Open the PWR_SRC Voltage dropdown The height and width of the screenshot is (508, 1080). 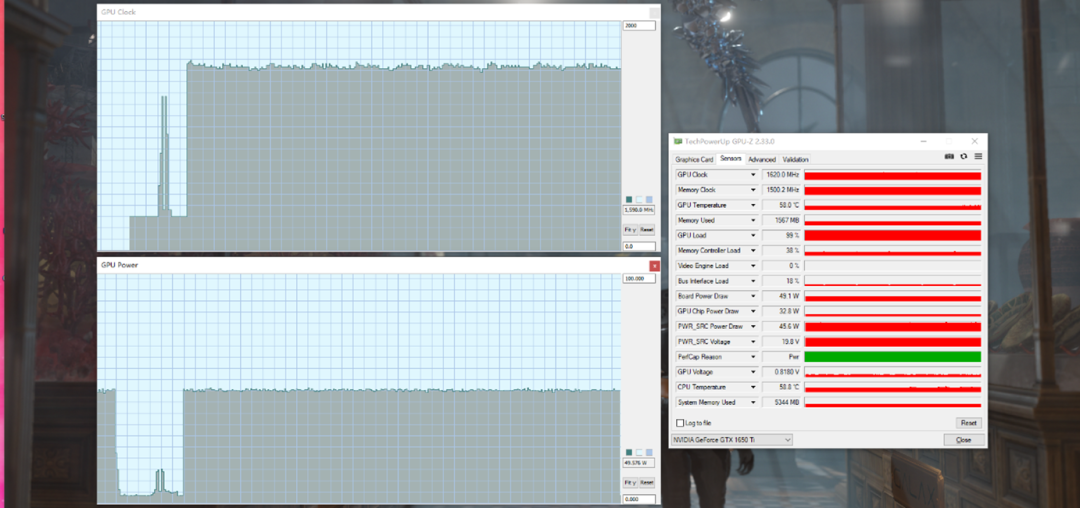pyautogui.click(x=753, y=341)
